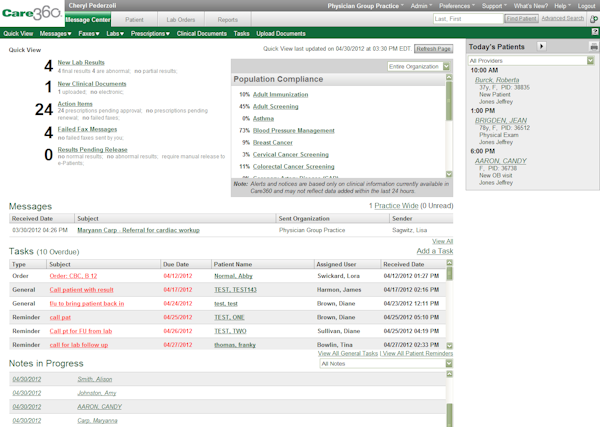Open help icon in green toolbar
This screenshot has width=600, height=427.
tap(595, 32)
